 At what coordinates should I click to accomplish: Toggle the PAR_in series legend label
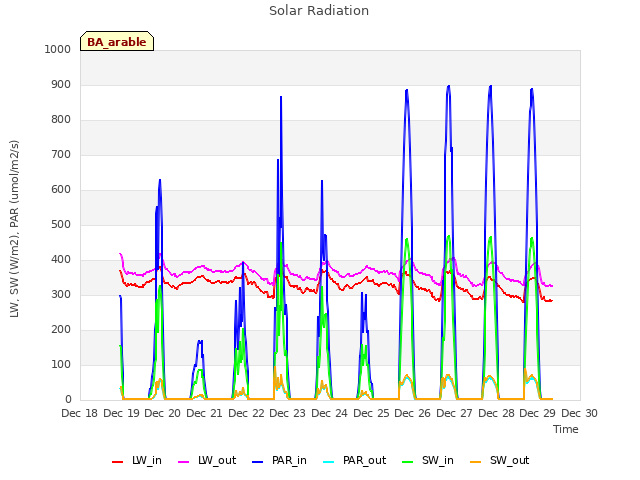tap(289, 460)
